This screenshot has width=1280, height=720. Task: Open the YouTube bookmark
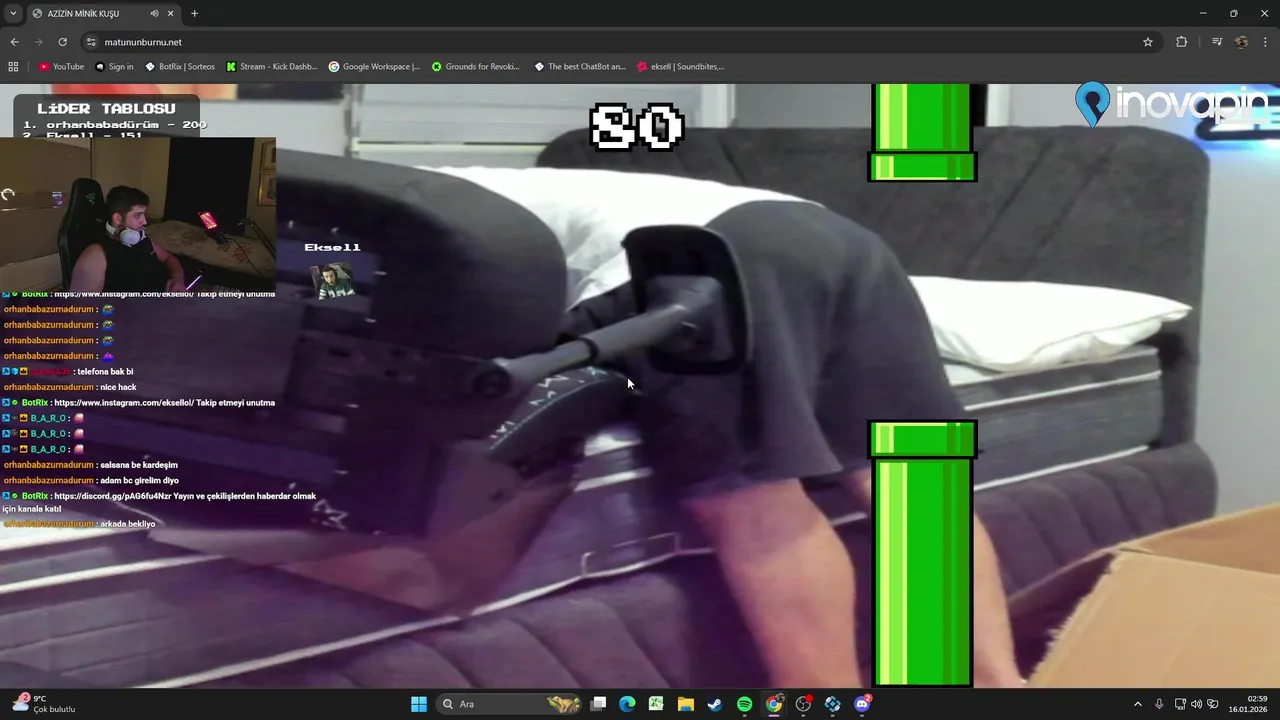tap(61, 66)
